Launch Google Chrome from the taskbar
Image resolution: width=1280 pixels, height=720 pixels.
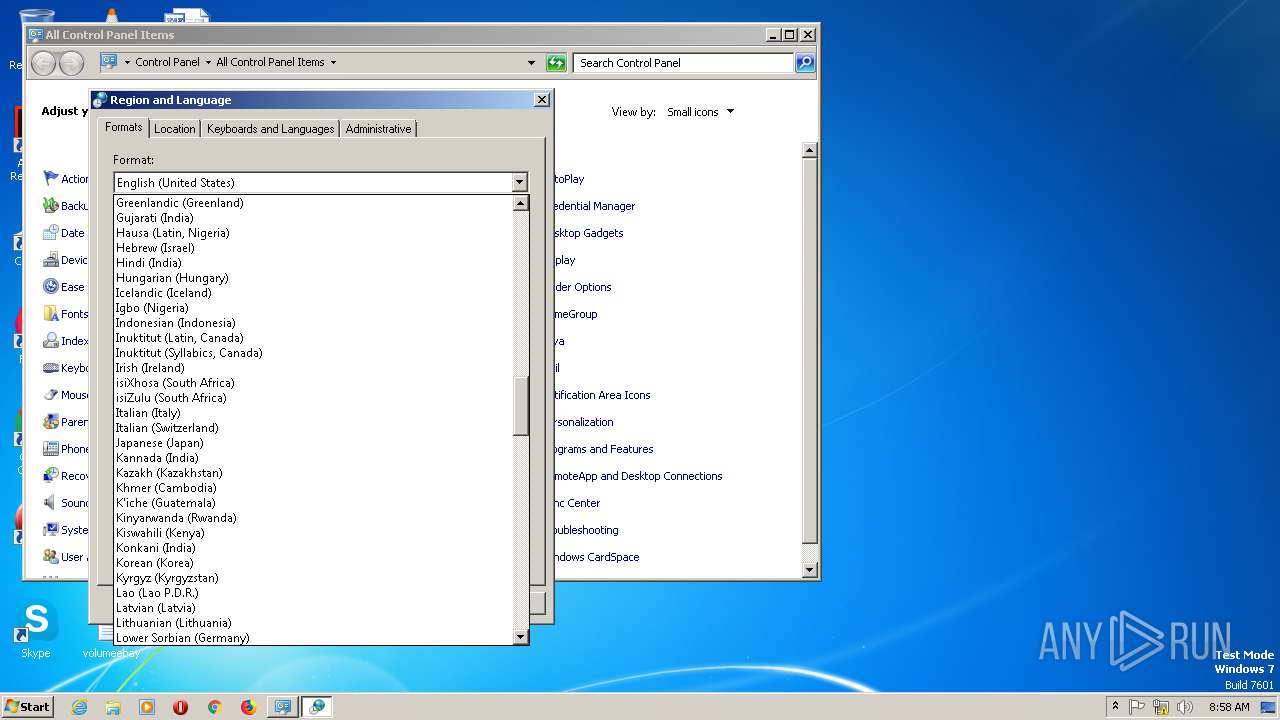tap(214, 707)
